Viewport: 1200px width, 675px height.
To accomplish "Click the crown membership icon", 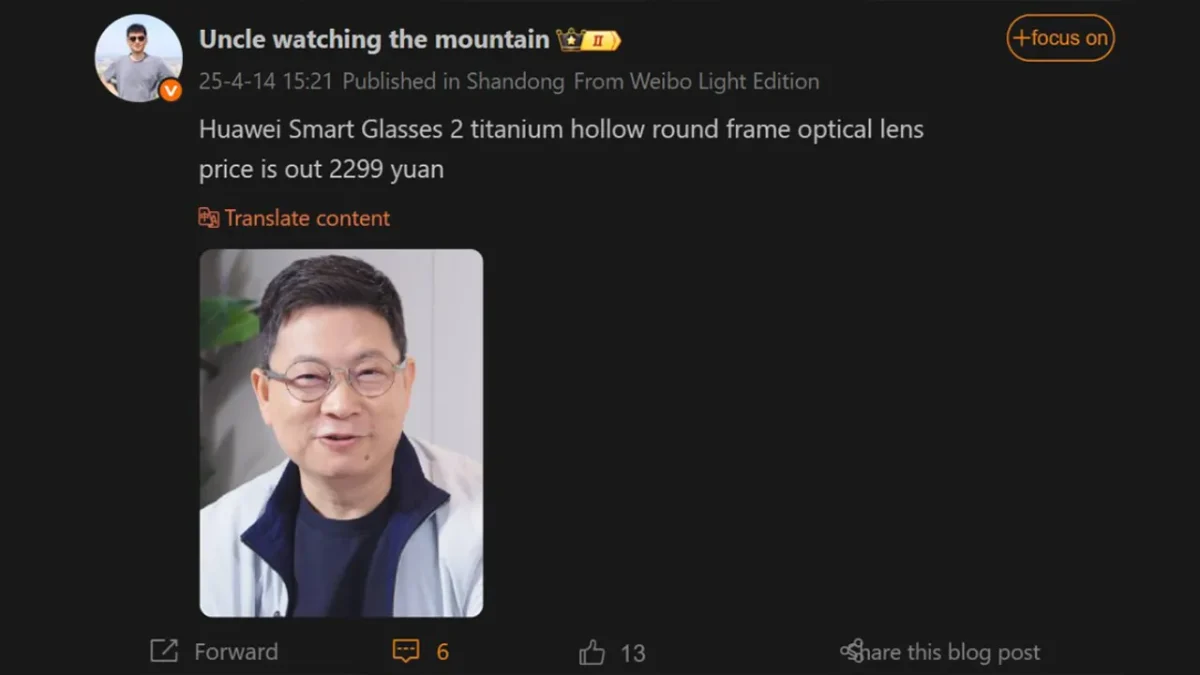I will click(x=571, y=40).
